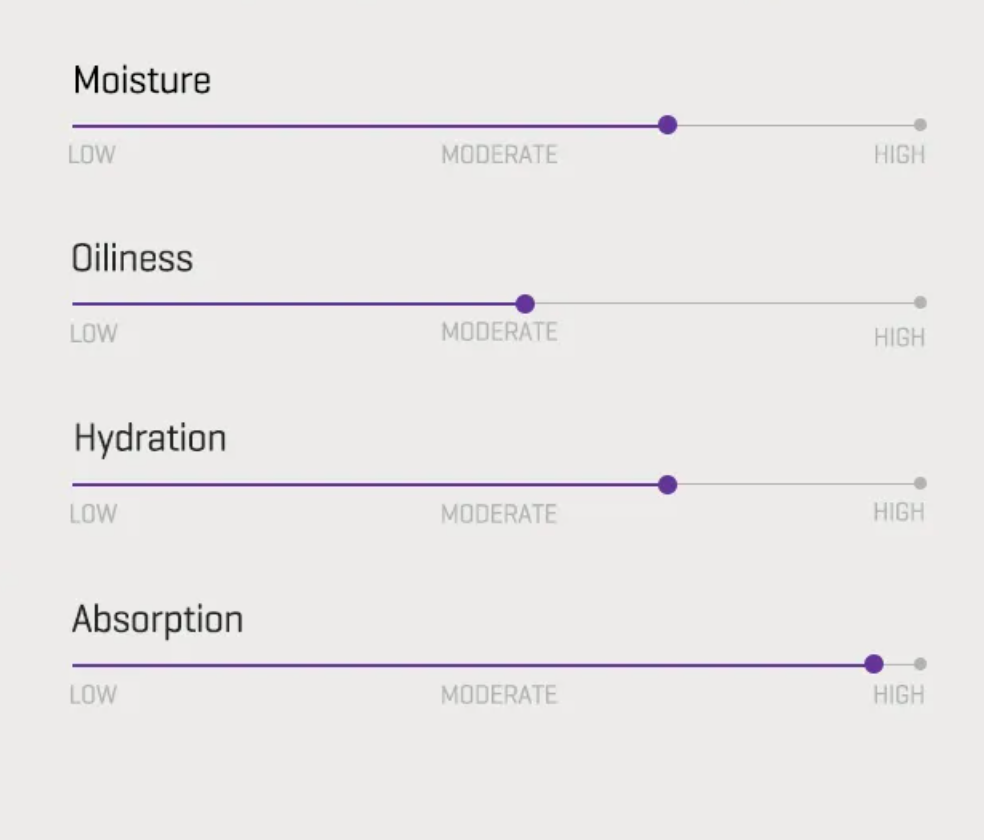The height and width of the screenshot is (840, 984).
Task: Click the right endpoint dot of Absorption track
Action: click(918, 662)
